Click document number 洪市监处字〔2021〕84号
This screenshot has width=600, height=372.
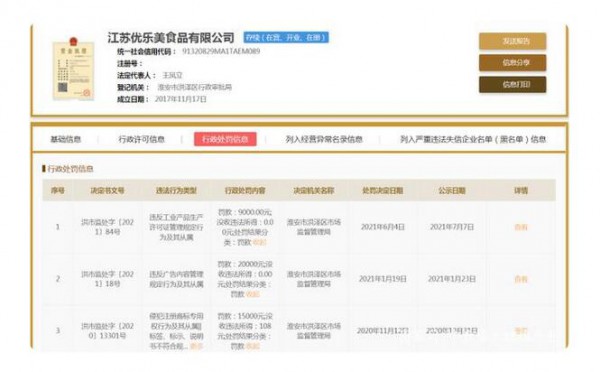click(107, 227)
